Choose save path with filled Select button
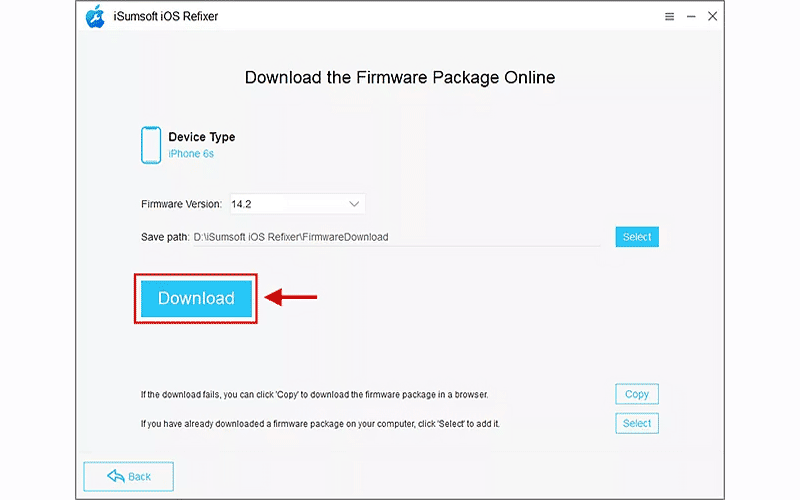 [637, 237]
